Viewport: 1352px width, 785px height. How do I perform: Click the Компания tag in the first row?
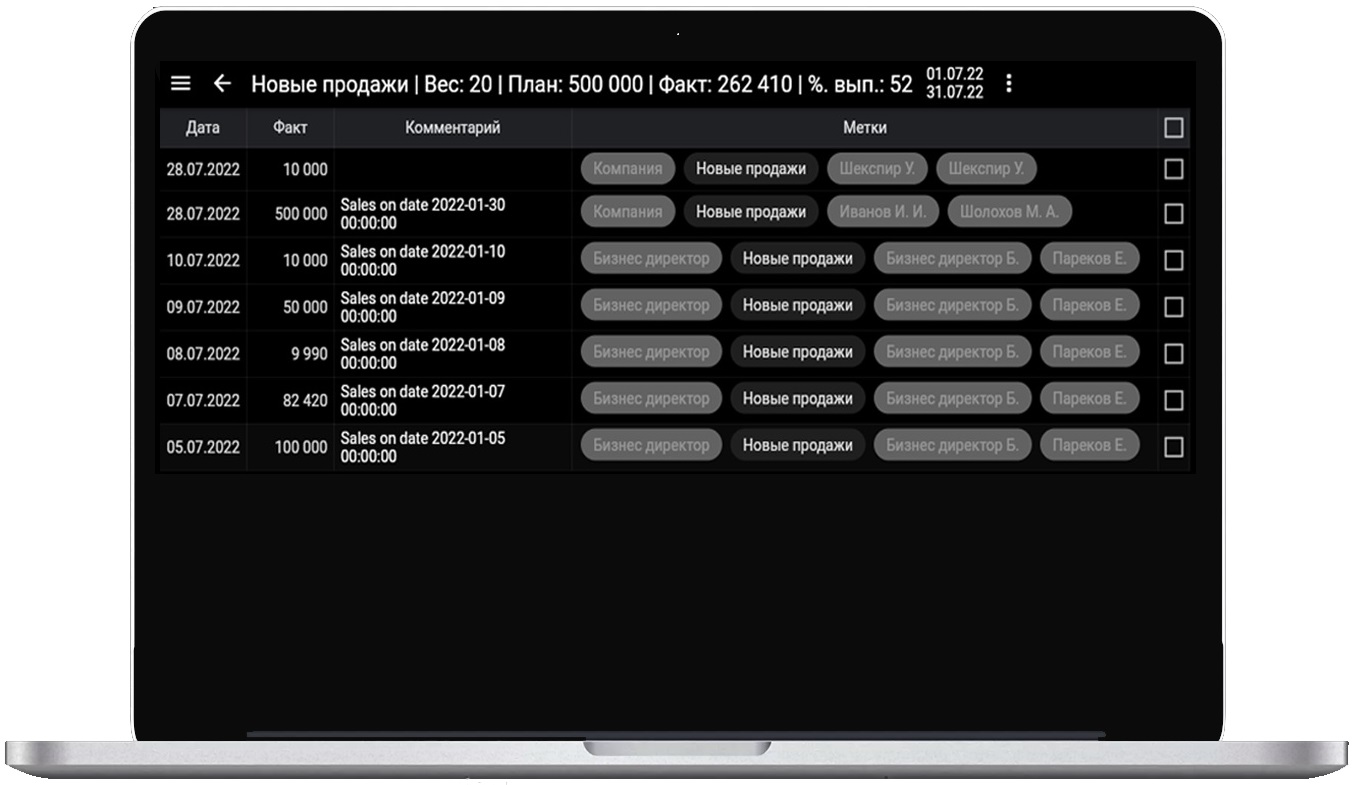coord(627,169)
